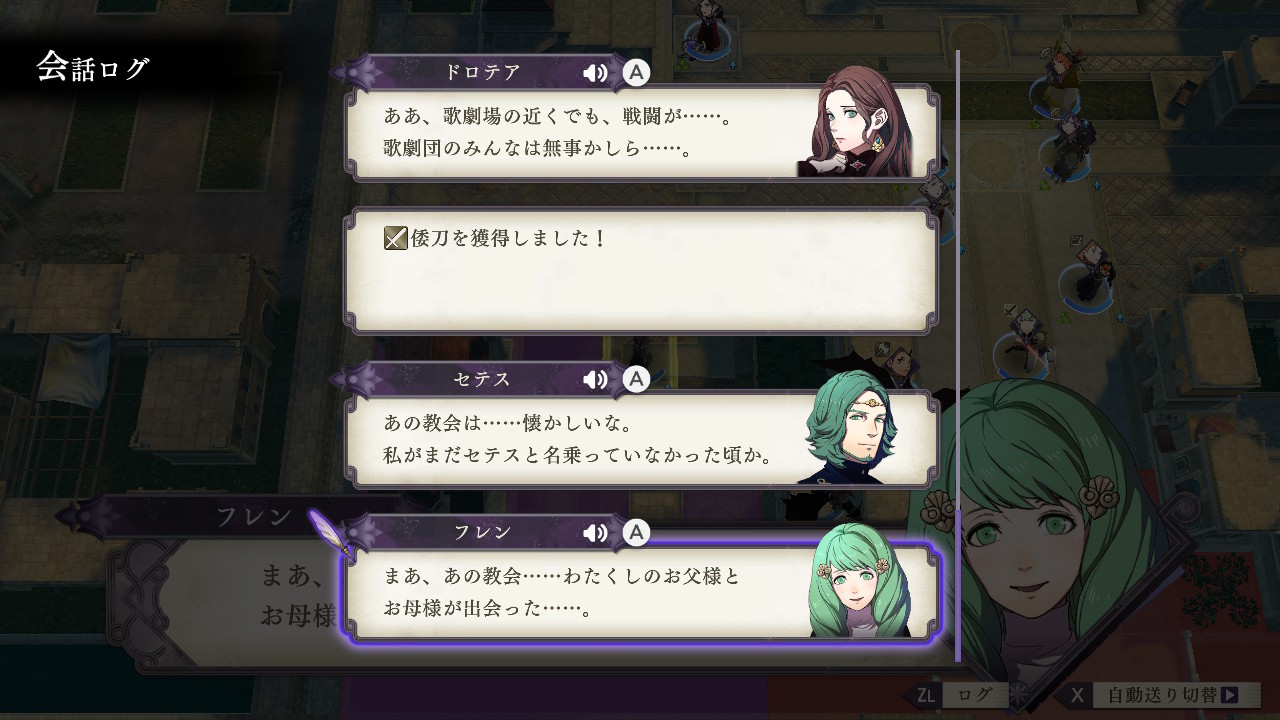
Task: Click the feather quill cursor icon
Action: click(330, 533)
